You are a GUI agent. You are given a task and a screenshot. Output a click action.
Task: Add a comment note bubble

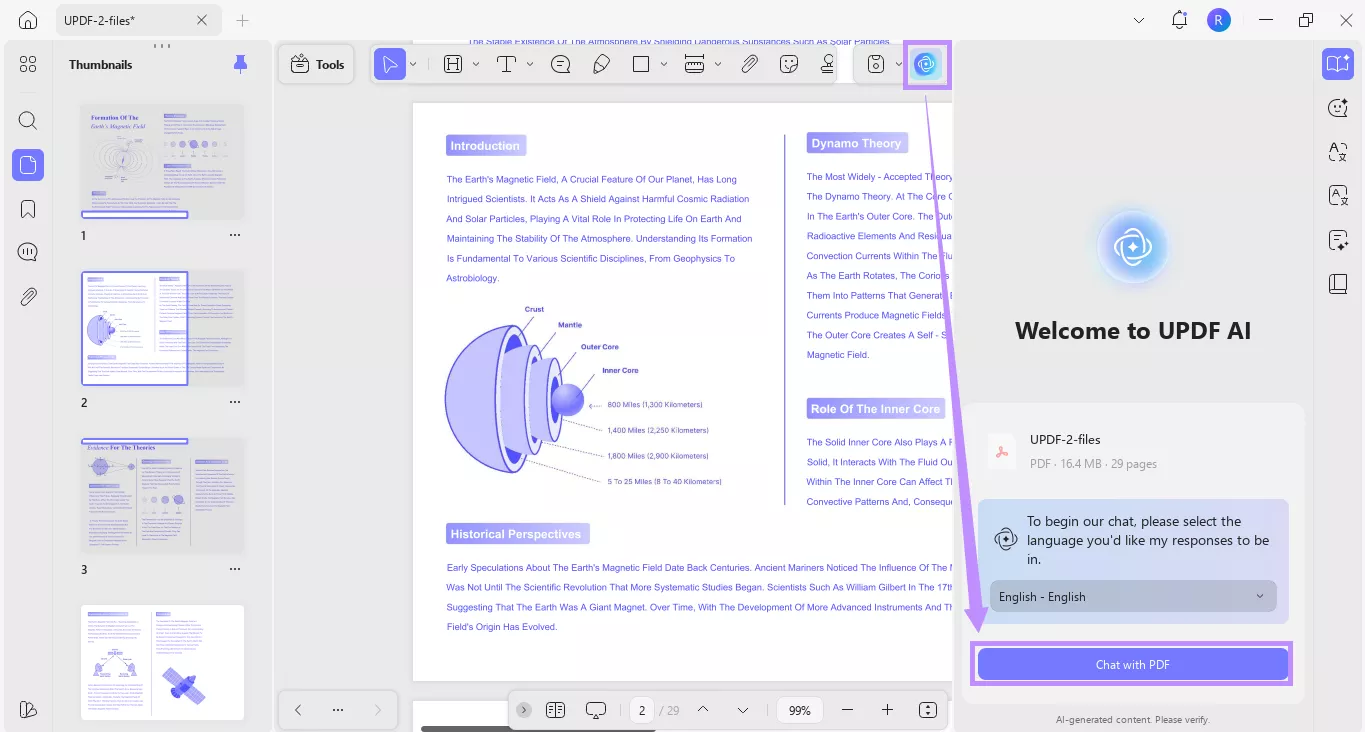click(x=561, y=64)
